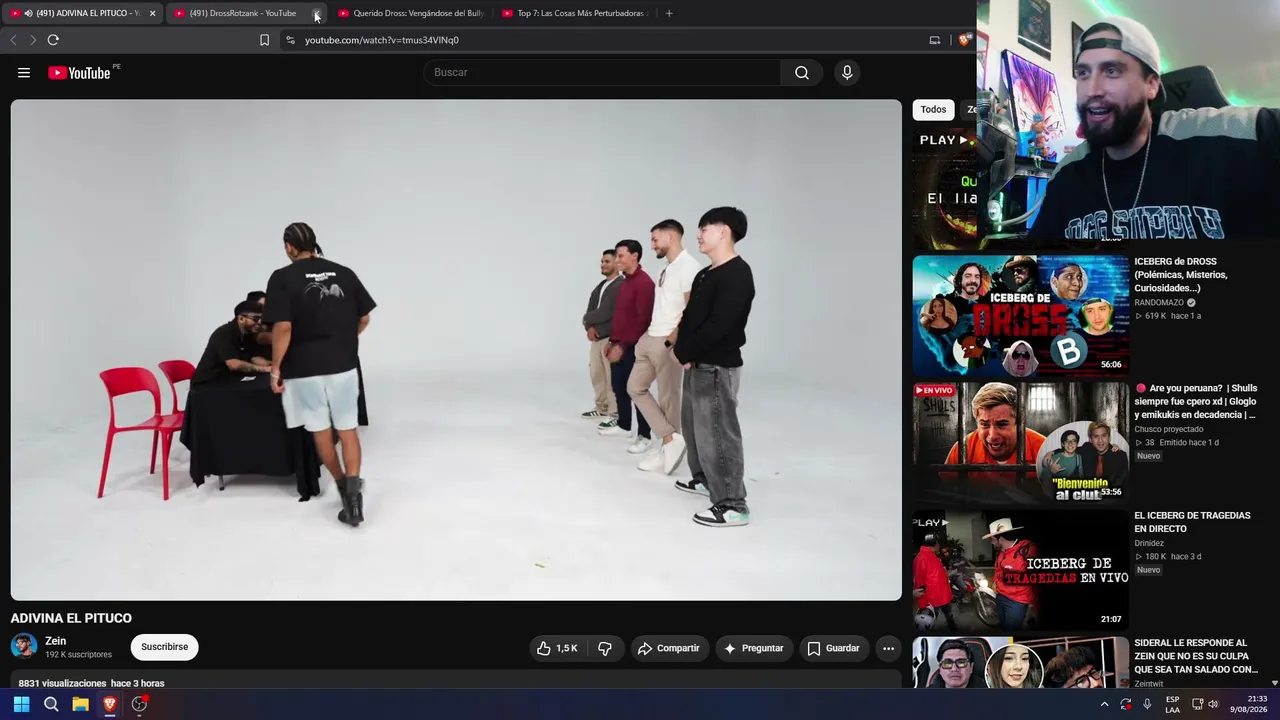The image size is (1280, 720).
Task: Bookmark this page with the bookmark icon
Action: (x=264, y=40)
